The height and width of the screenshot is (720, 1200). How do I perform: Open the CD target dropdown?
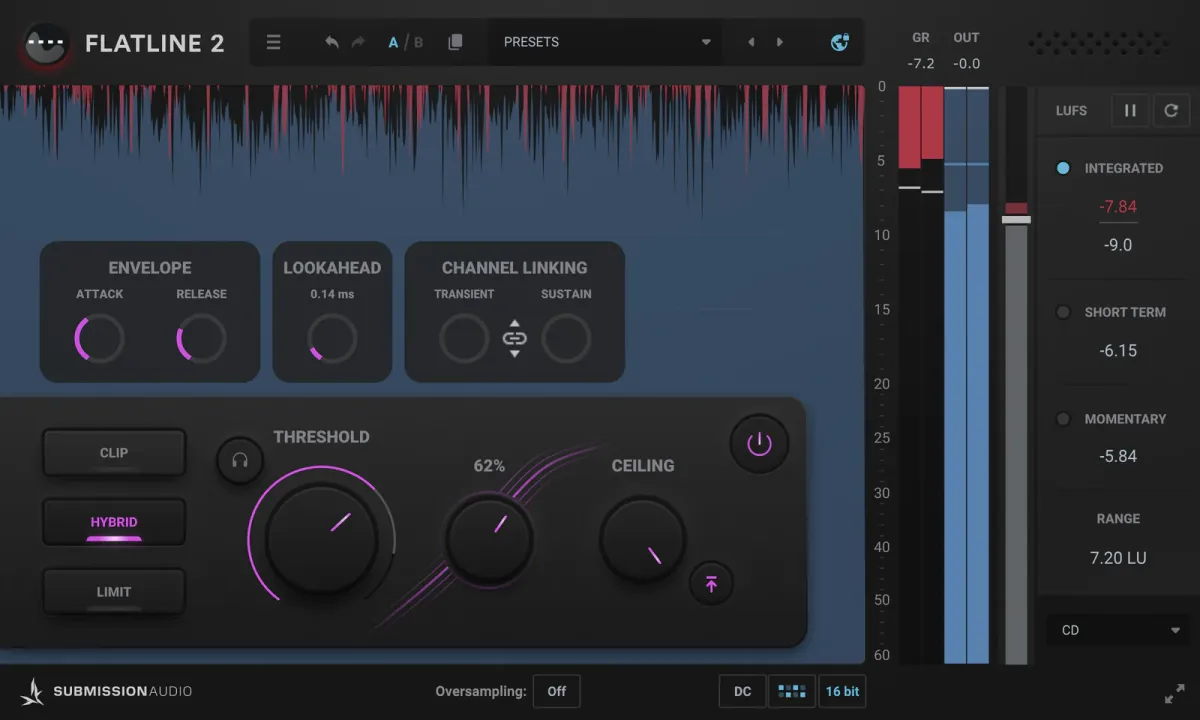click(1120, 630)
